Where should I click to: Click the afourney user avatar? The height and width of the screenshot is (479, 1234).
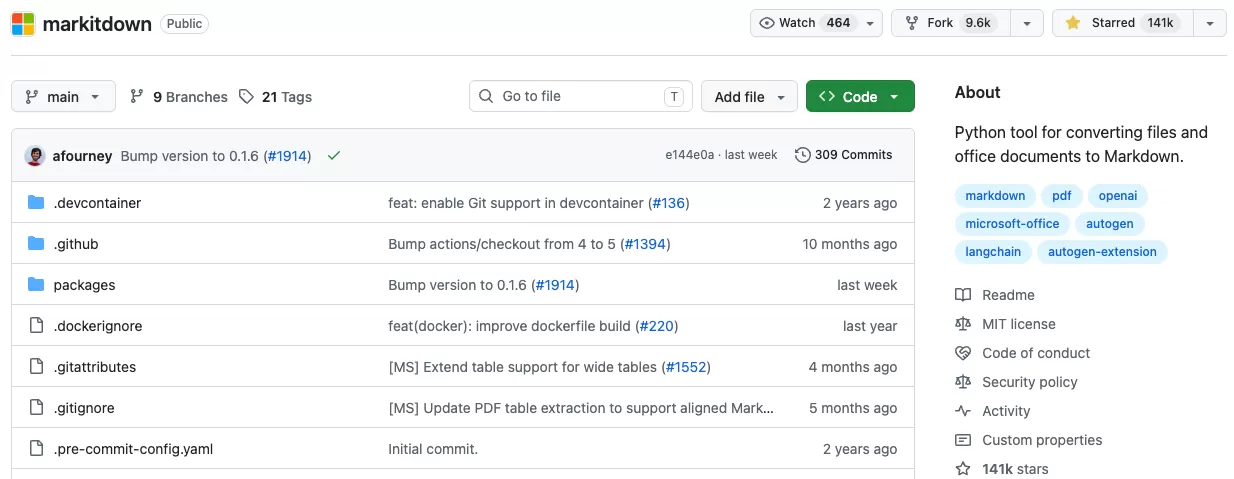[x=35, y=155]
